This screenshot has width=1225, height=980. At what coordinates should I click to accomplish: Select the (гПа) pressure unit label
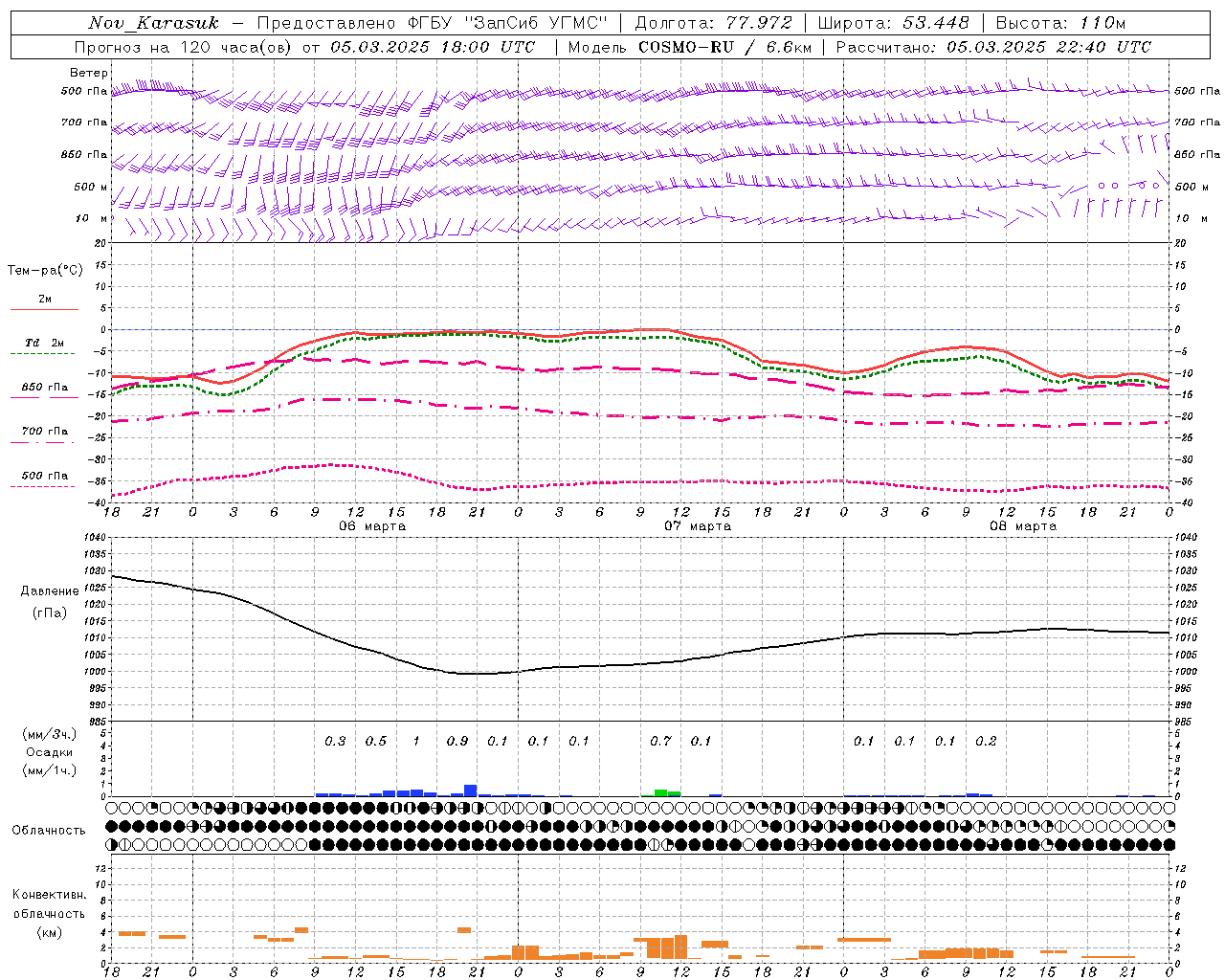[50, 613]
